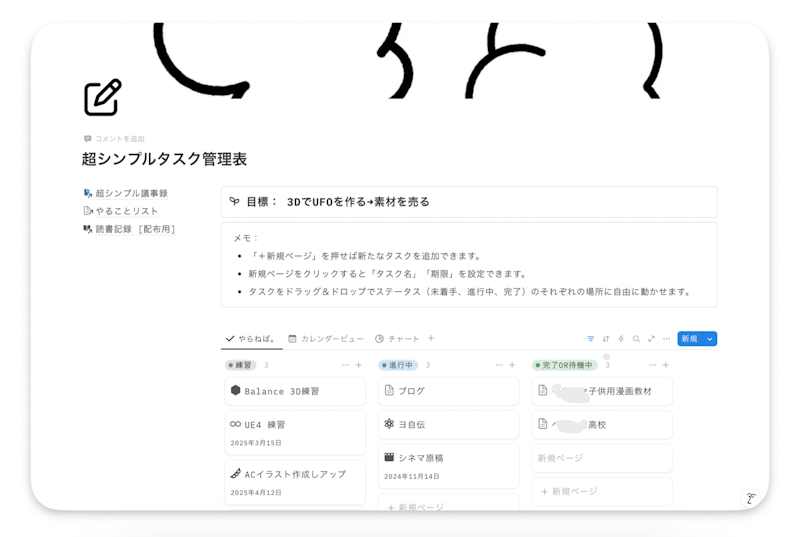Click the 進行中 group label
The width and height of the screenshot is (800, 537).
[398, 365]
